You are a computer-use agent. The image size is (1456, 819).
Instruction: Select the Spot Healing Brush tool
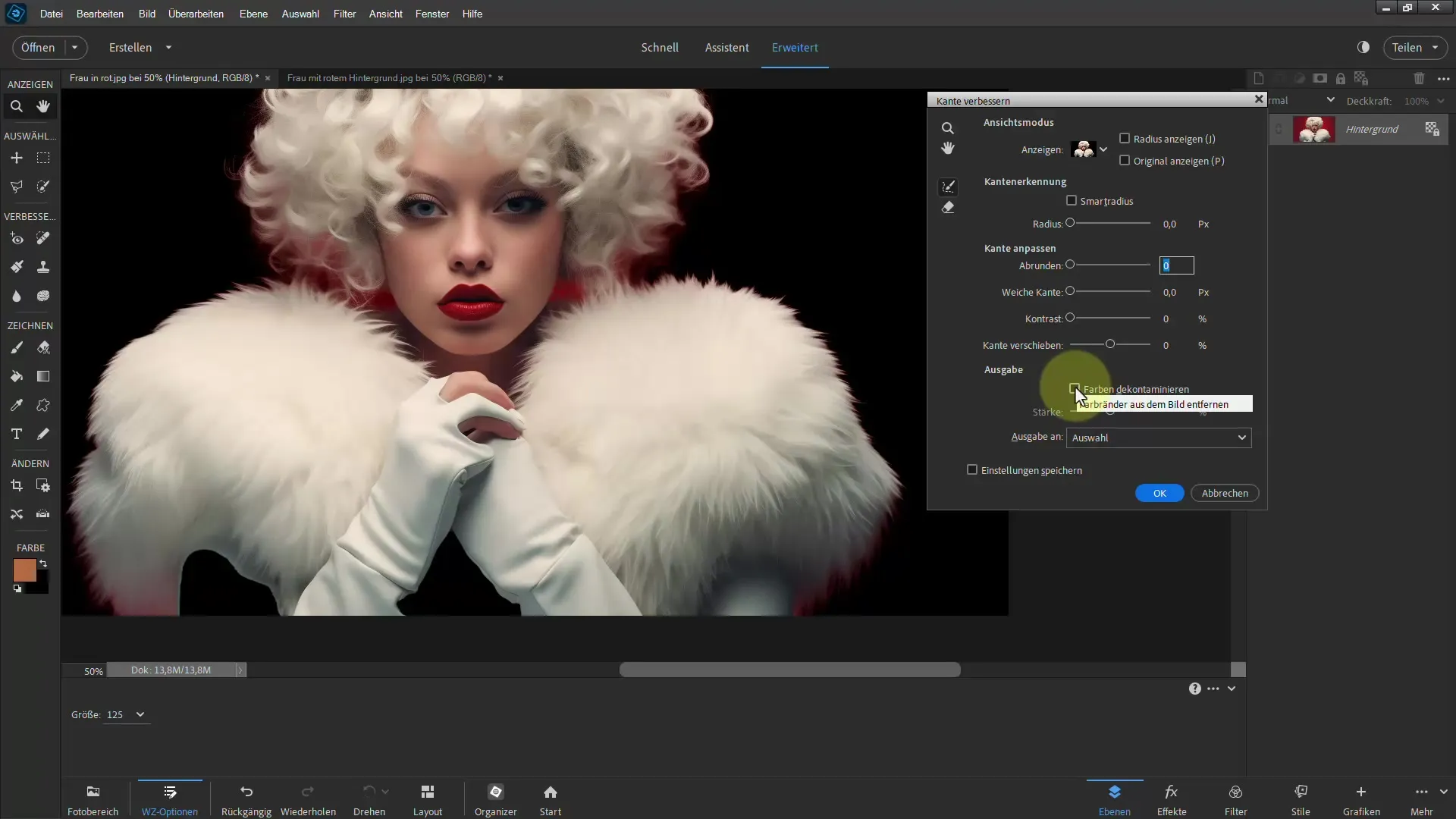[43, 239]
